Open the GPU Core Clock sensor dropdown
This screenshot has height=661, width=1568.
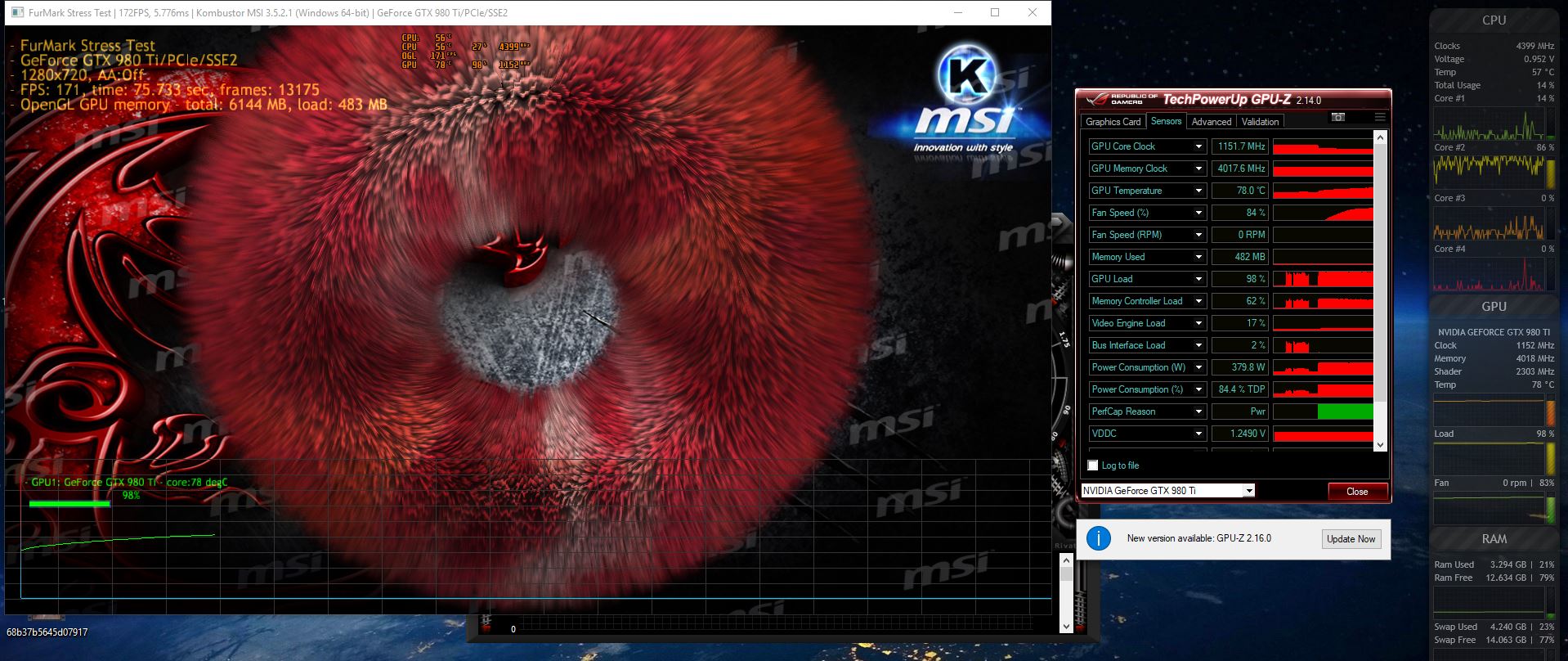tap(1198, 146)
